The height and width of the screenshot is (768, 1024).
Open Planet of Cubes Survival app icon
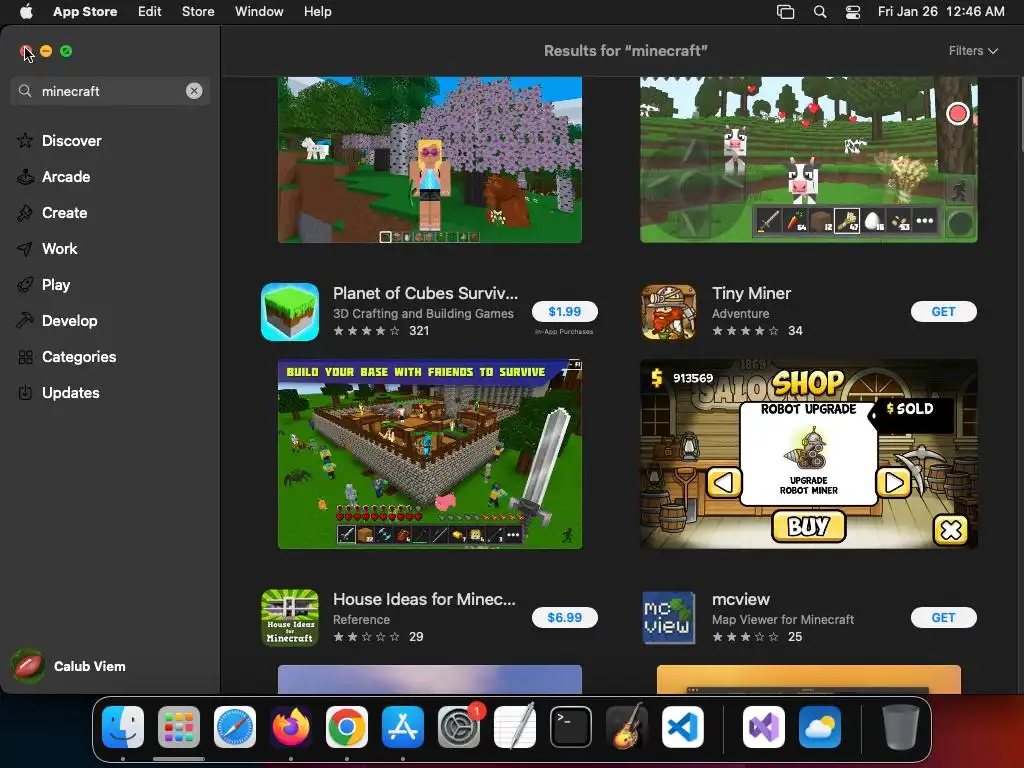[x=290, y=312]
